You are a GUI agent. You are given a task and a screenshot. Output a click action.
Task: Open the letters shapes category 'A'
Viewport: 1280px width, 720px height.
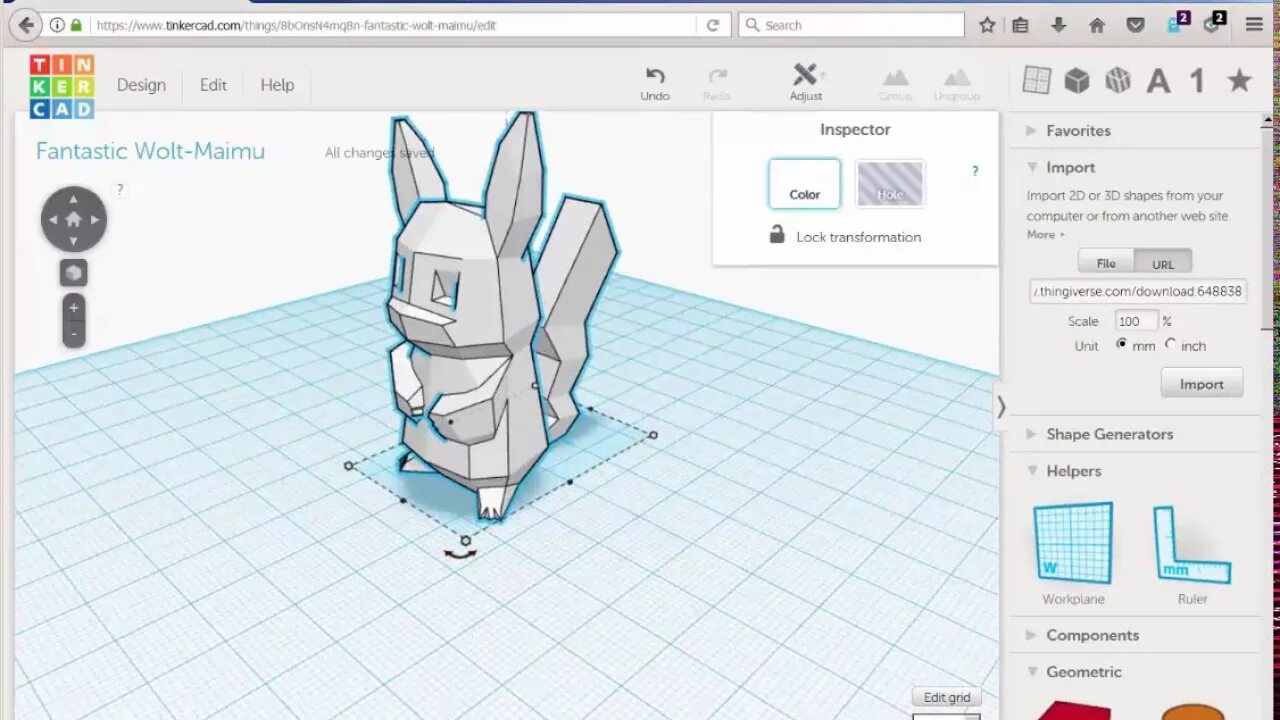[x=1158, y=81]
